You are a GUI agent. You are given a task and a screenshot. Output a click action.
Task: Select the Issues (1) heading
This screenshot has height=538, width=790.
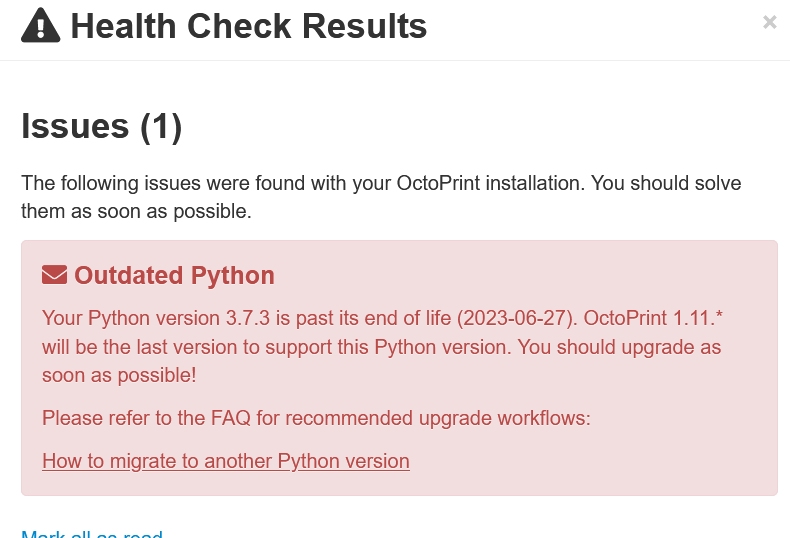101,126
